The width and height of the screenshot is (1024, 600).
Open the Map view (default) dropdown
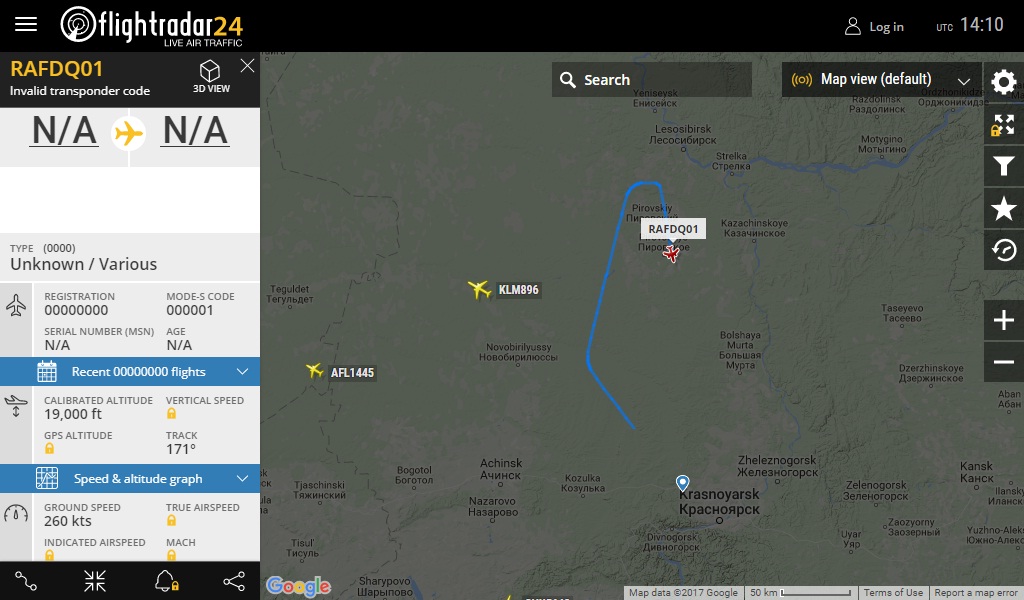(882, 80)
